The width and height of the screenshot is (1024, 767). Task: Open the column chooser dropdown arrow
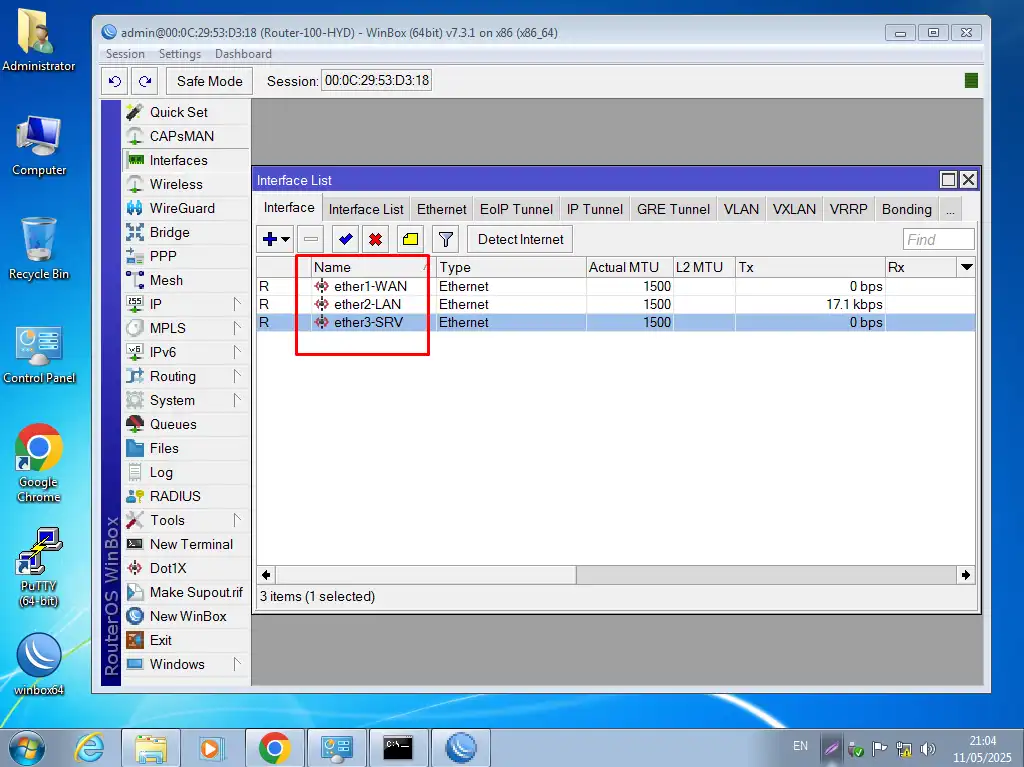(966, 267)
